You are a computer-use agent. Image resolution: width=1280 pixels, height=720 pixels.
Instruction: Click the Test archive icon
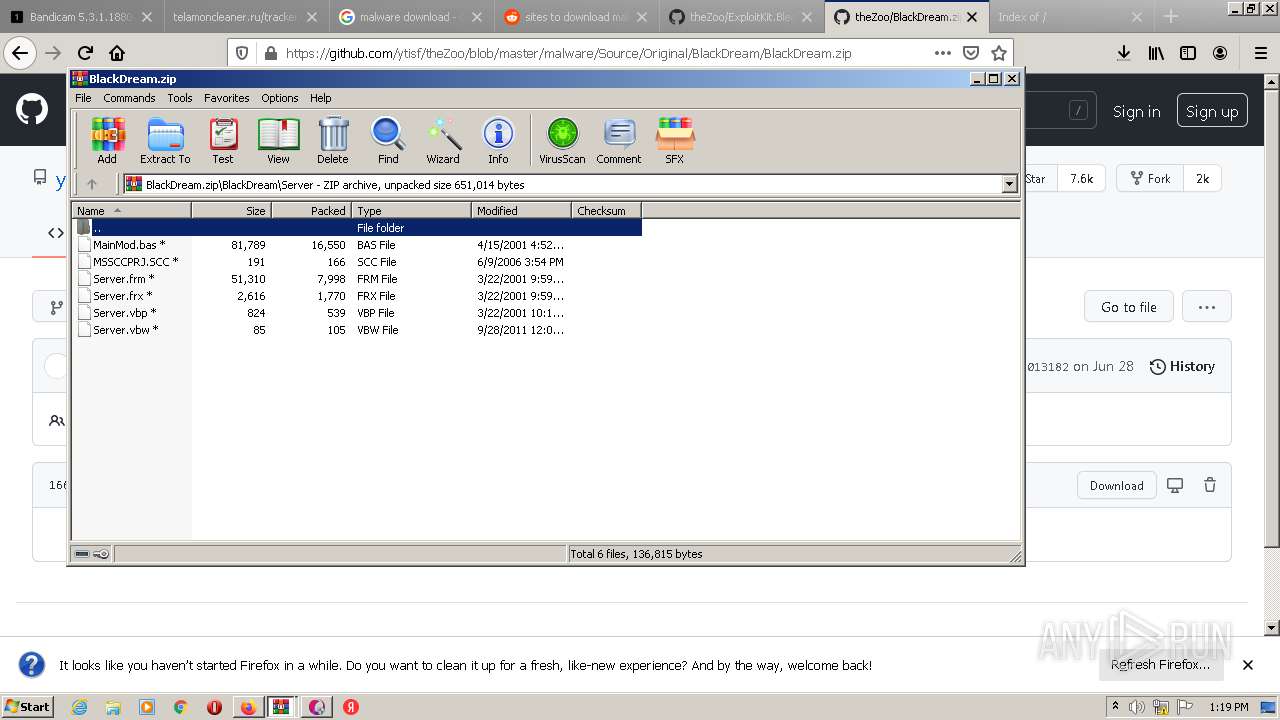[x=223, y=140]
